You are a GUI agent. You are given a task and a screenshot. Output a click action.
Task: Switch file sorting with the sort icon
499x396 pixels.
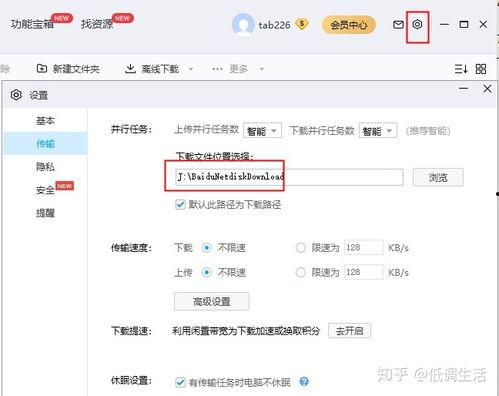(x=461, y=69)
